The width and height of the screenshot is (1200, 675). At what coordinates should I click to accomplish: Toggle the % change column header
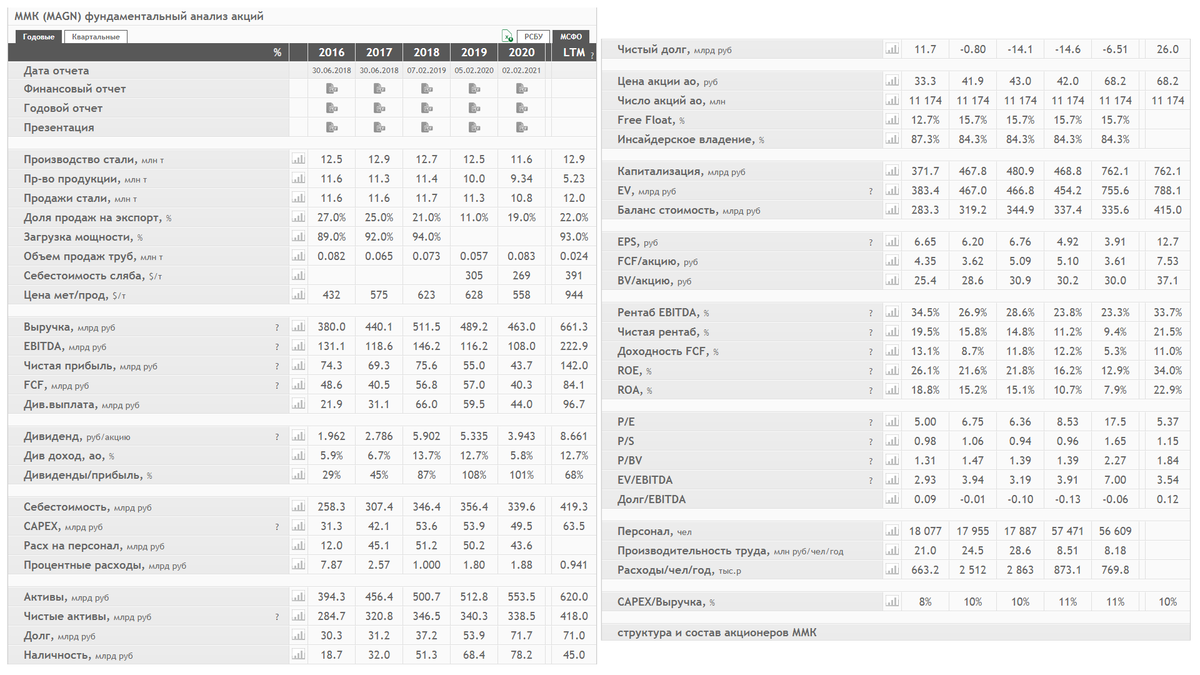click(277, 52)
